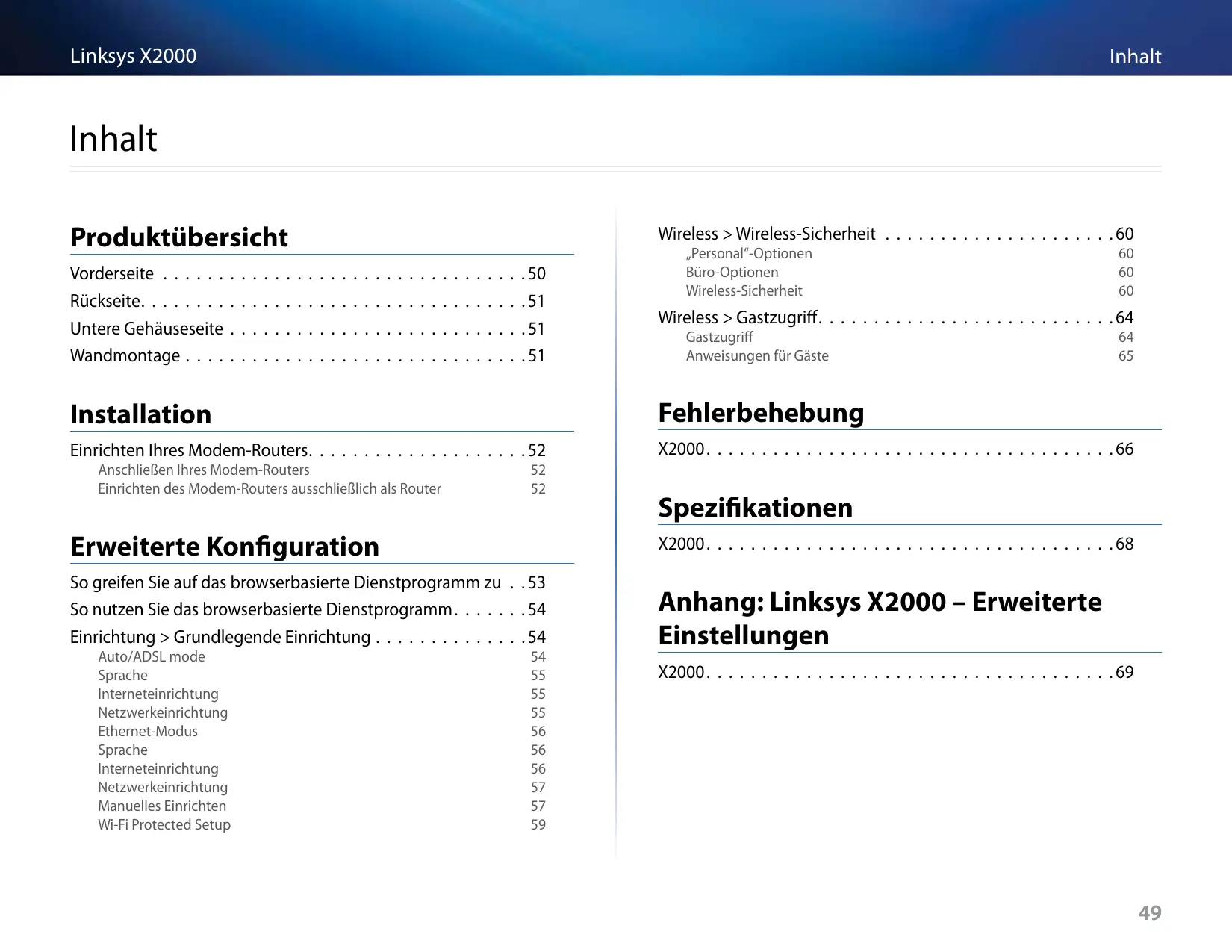Image resolution: width=1232 pixels, height=952 pixels.
Task: Open the Manuelles Einrichten subentry
Action: click(161, 806)
